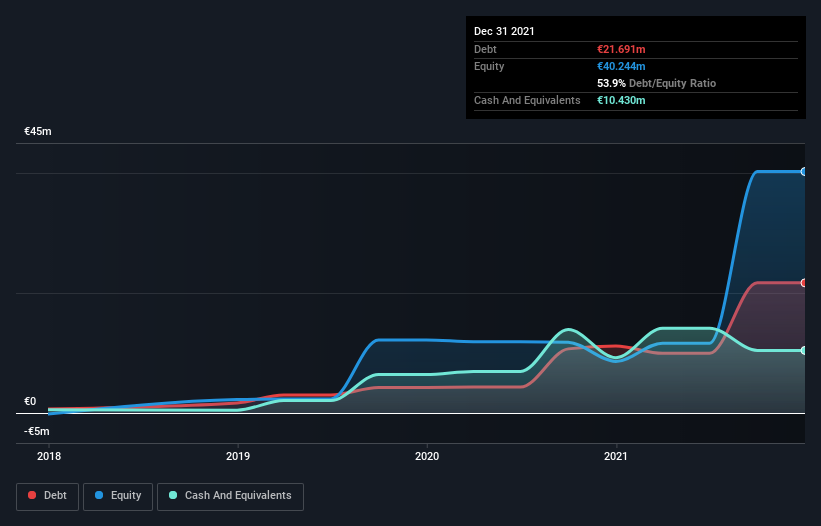Click Cash And Equivalents label in tooltip
The height and width of the screenshot is (526, 821).
point(527,100)
